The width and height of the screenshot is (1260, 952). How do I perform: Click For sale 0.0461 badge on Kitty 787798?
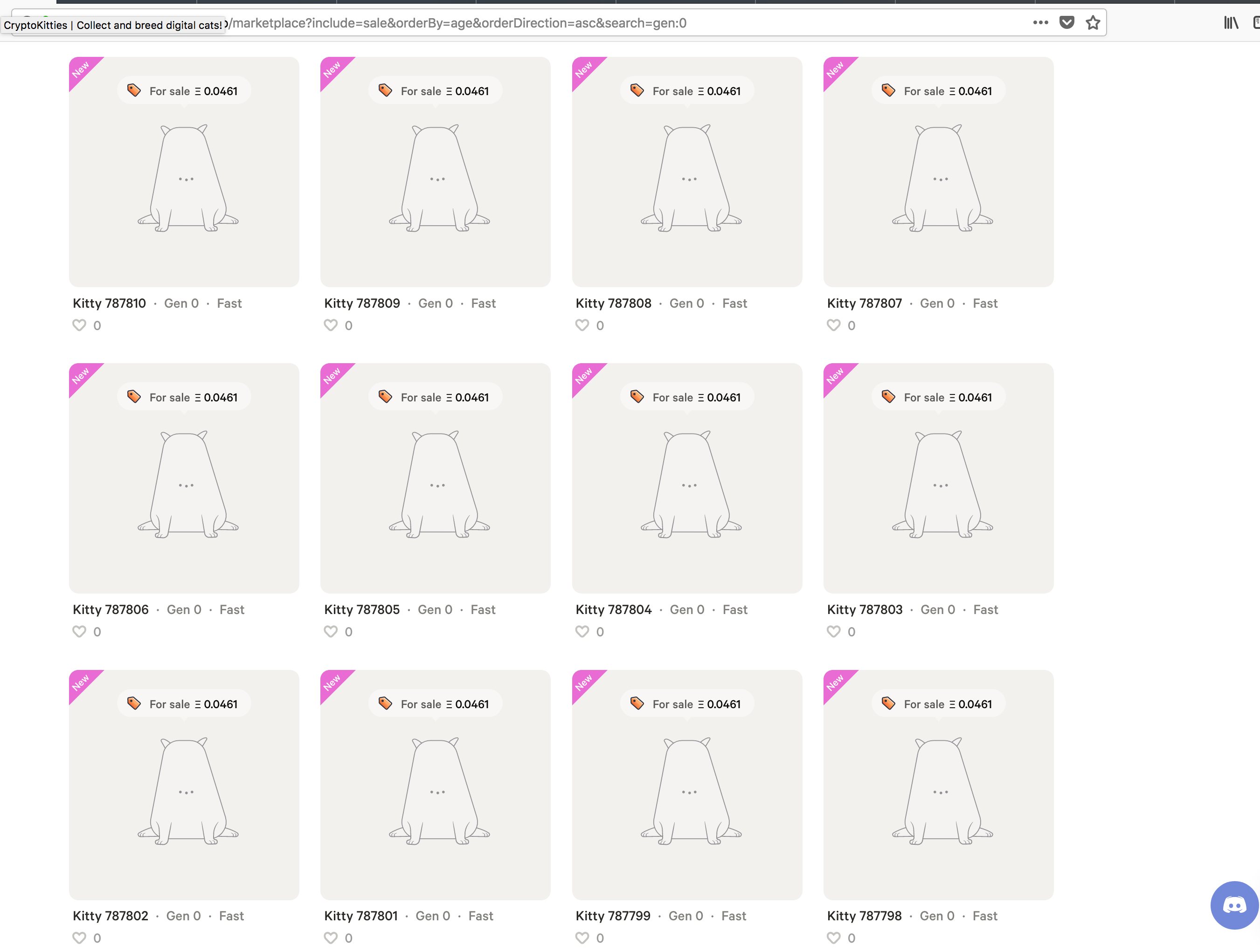click(x=938, y=704)
